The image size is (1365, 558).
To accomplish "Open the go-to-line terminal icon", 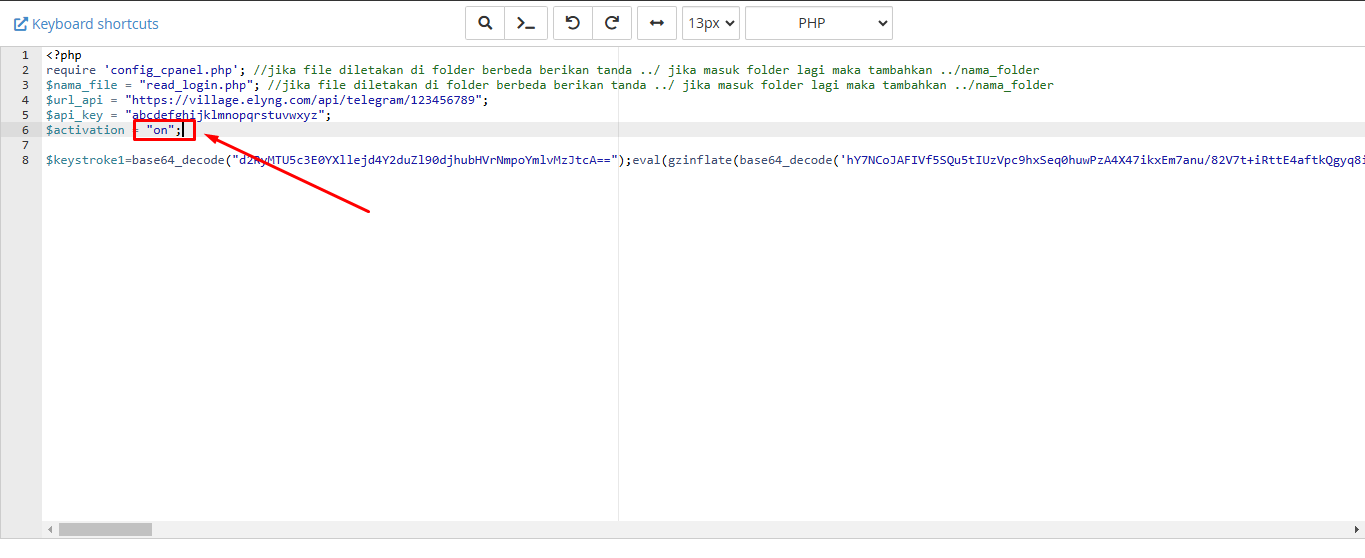I will coord(524,23).
